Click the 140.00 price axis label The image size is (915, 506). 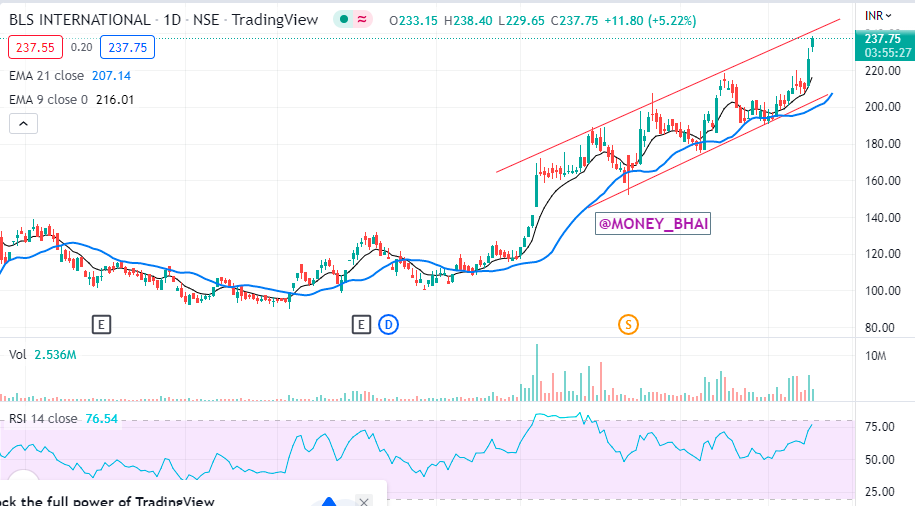point(882,218)
